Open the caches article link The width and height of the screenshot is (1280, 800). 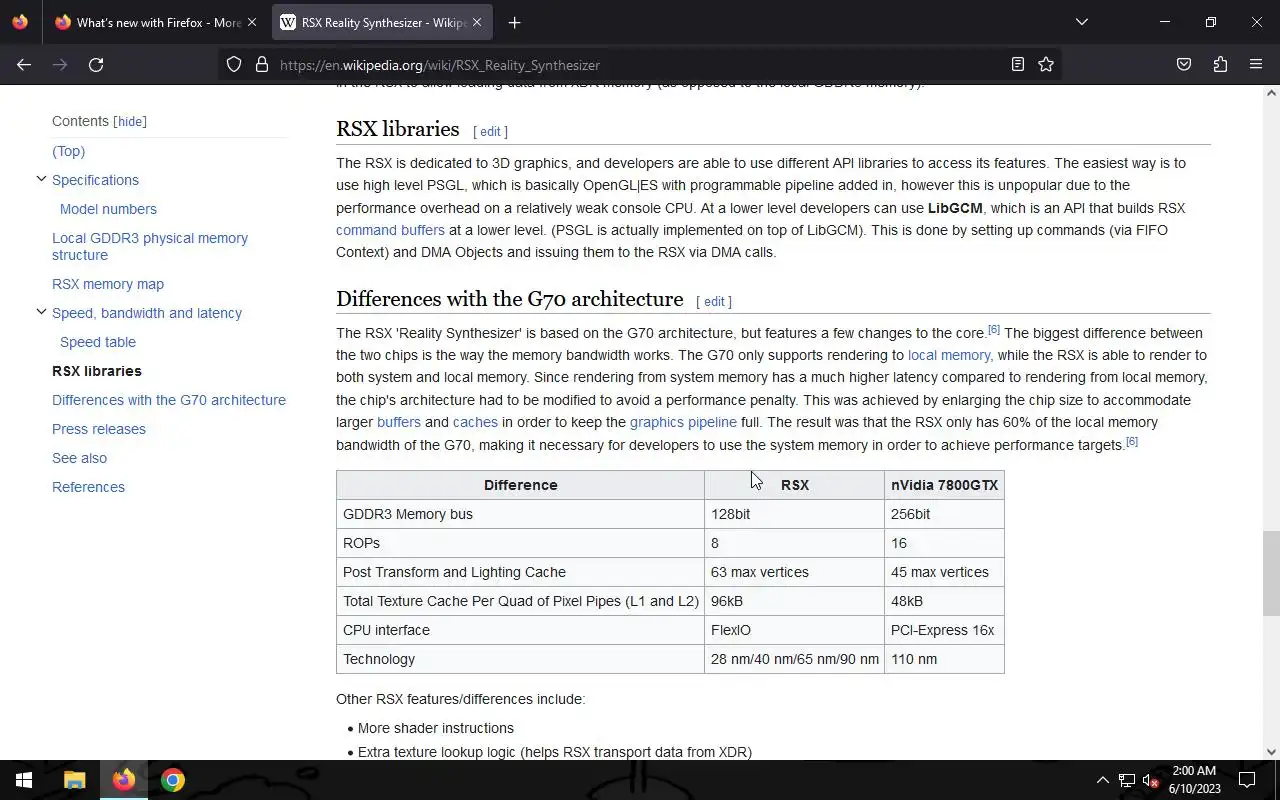[475, 422]
